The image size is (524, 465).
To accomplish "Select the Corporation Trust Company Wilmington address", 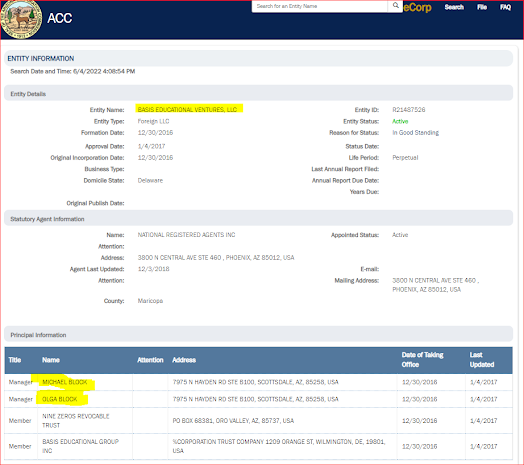I will (279, 446).
